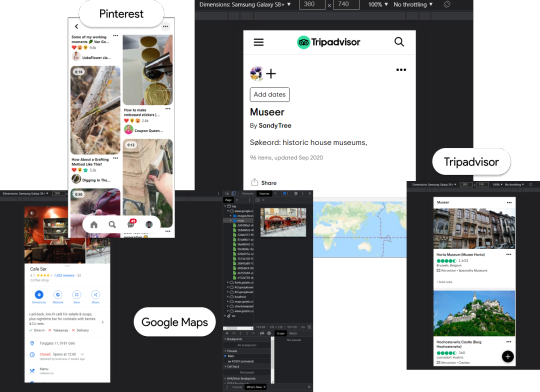Open the 100% zoom dropdown
This screenshot has height=392, width=540.
pyautogui.click(x=378, y=4)
